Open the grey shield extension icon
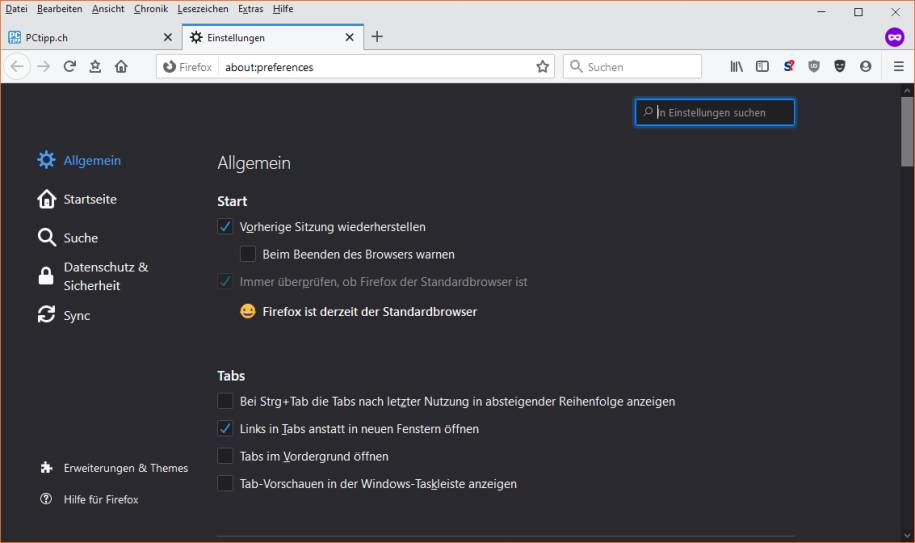The image size is (915, 543). click(x=814, y=66)
